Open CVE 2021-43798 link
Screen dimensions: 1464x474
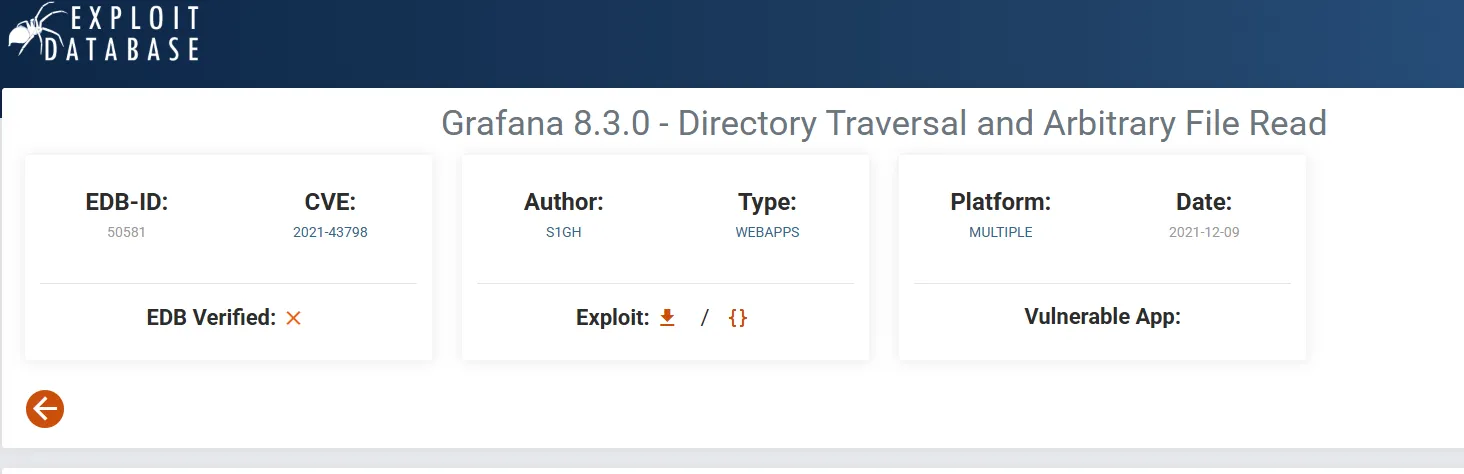click(x=330, y=232)
